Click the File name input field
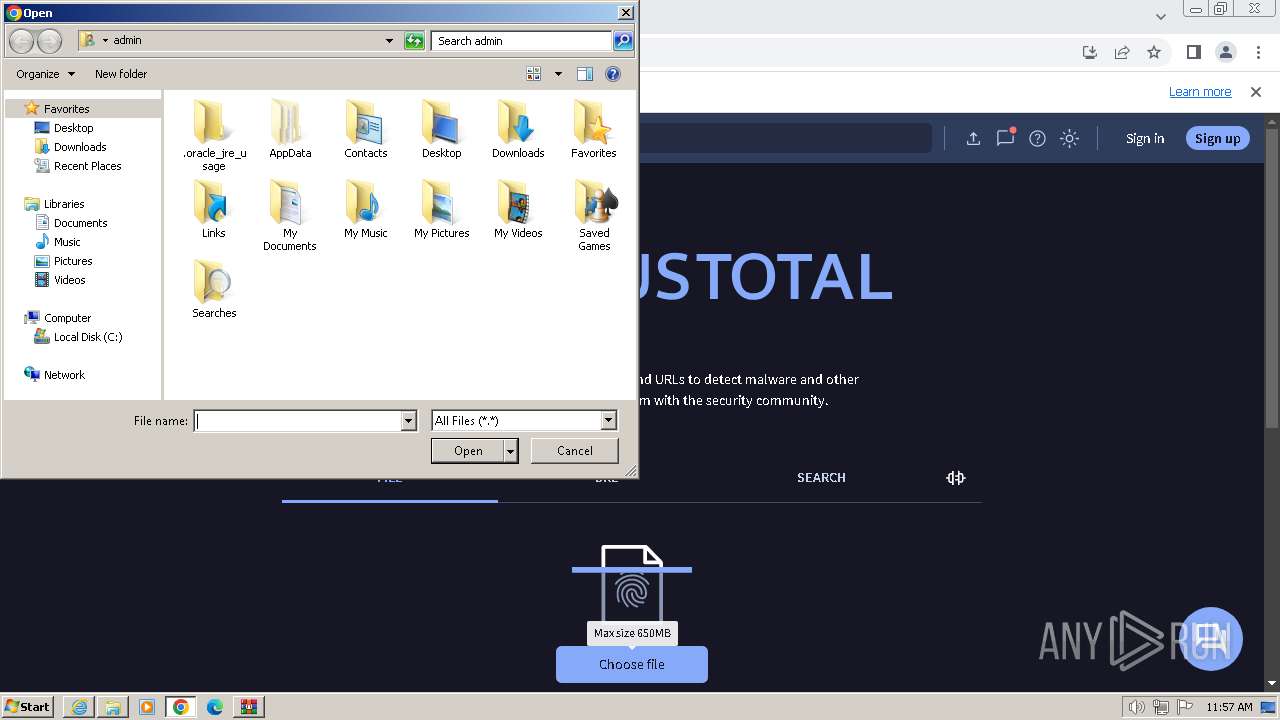Screen dimensions: 1280x720 298,421
